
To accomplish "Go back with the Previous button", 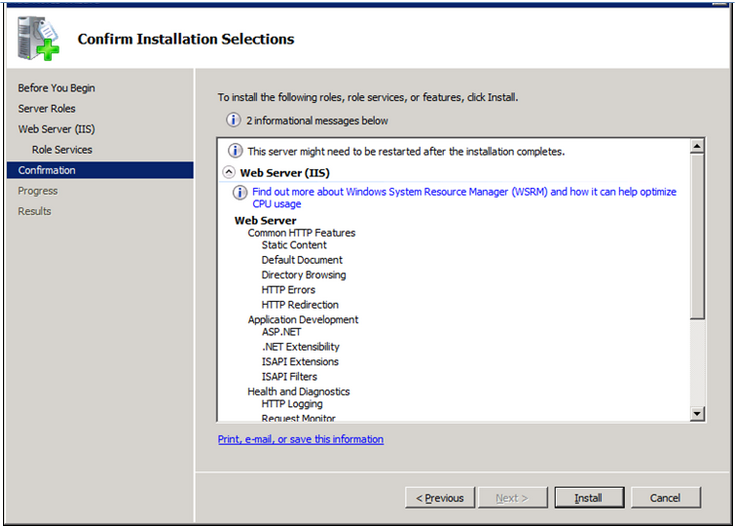I will [x=440, y=497].
